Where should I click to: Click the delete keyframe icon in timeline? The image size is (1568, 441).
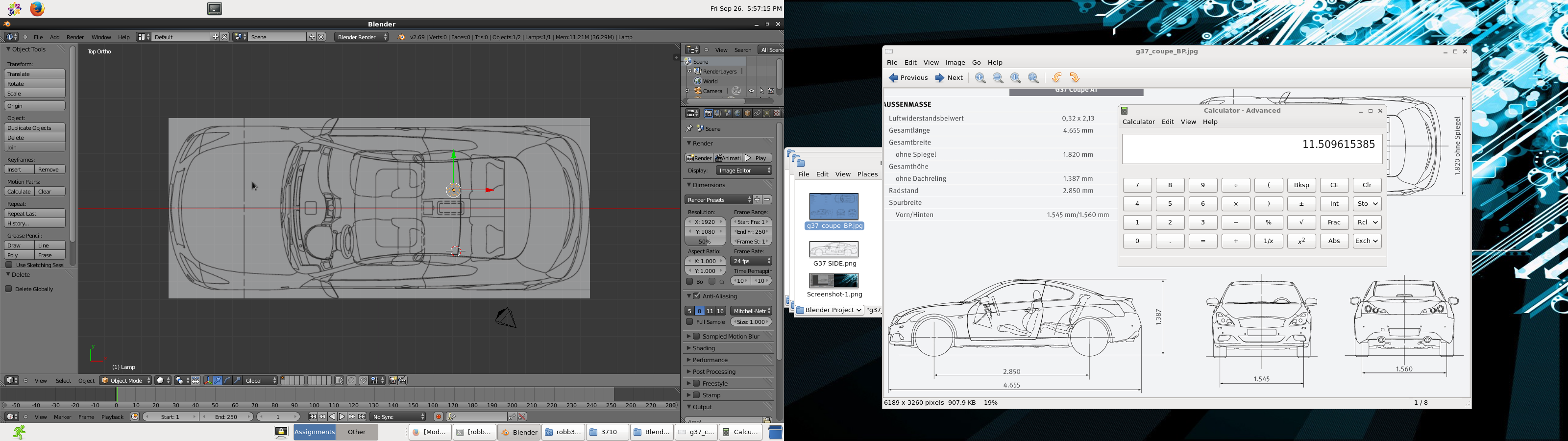pos(522,417)
